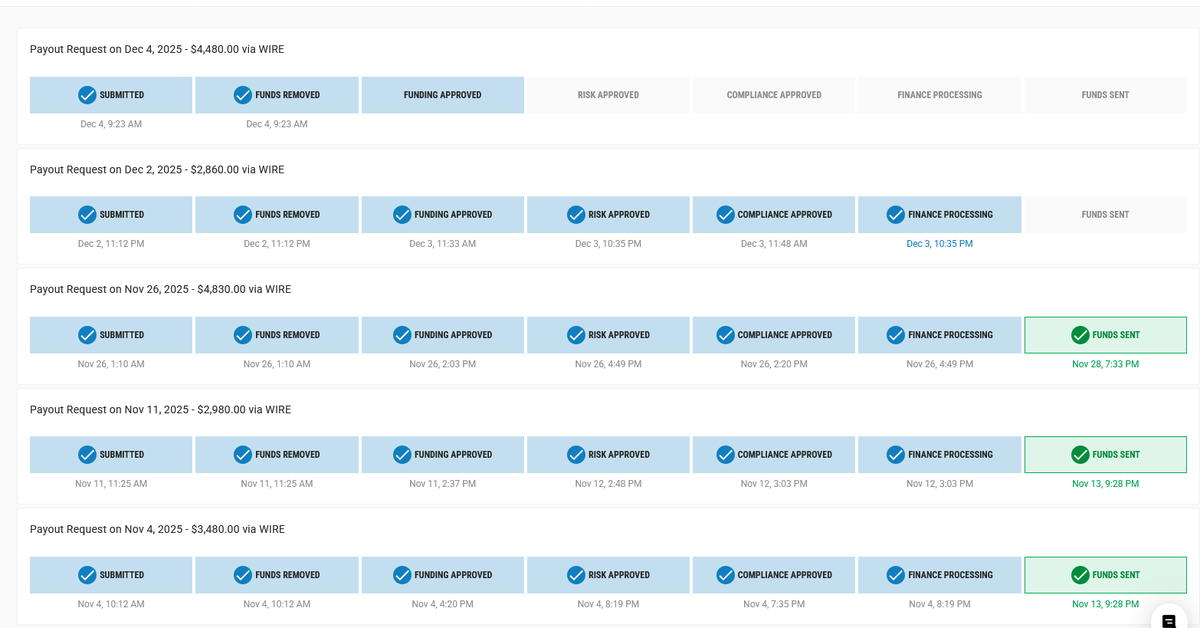Click the Nov 26, 2:03 PM timestamp

pos(443,364)
